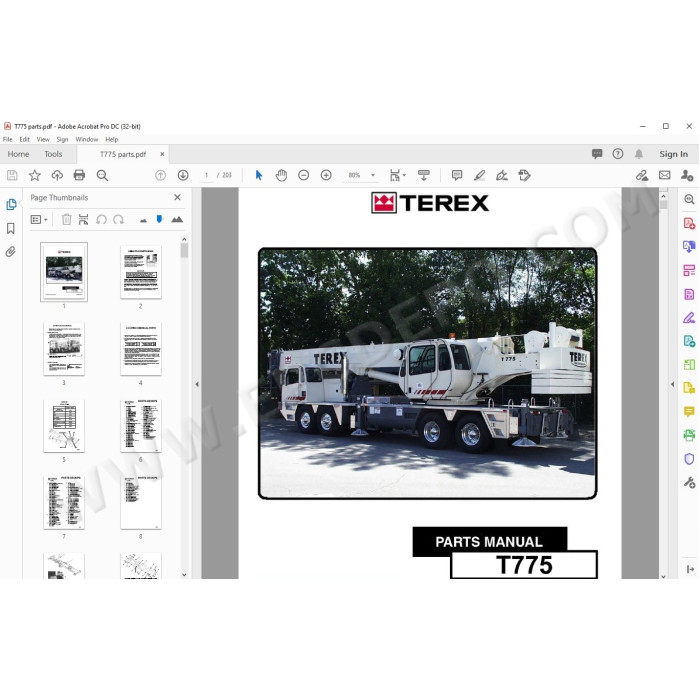
Task: Rotate page clockwise in thumbnails panel
Action: click(x=118, y=219)
